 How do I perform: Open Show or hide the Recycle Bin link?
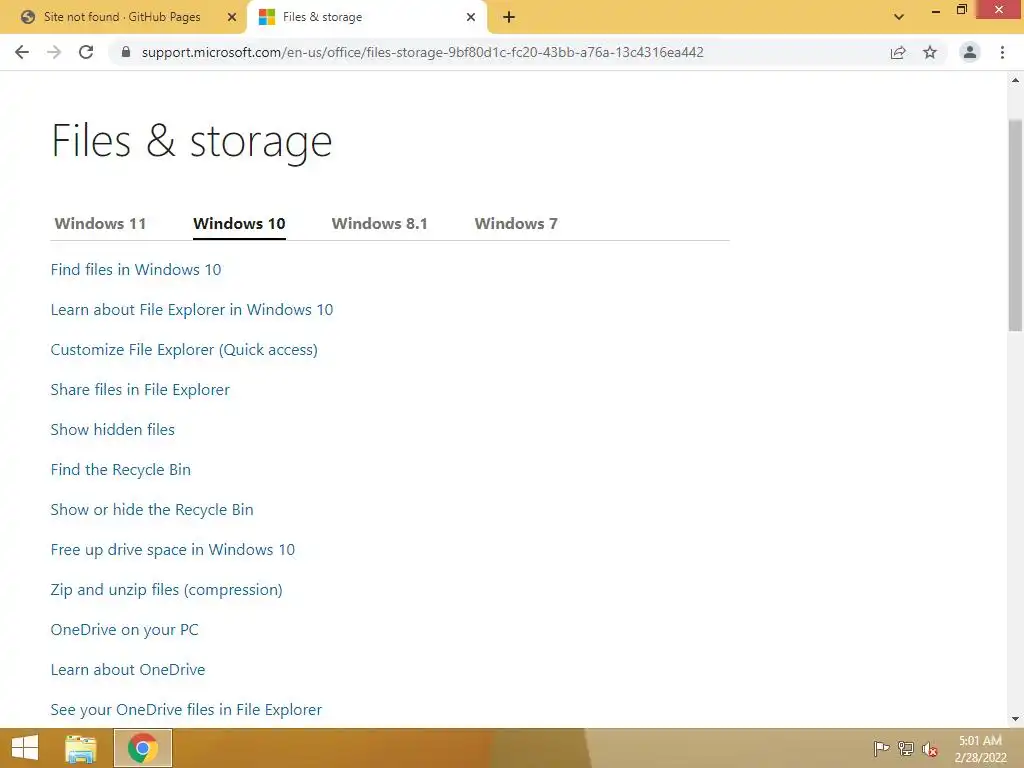point(152,509)
